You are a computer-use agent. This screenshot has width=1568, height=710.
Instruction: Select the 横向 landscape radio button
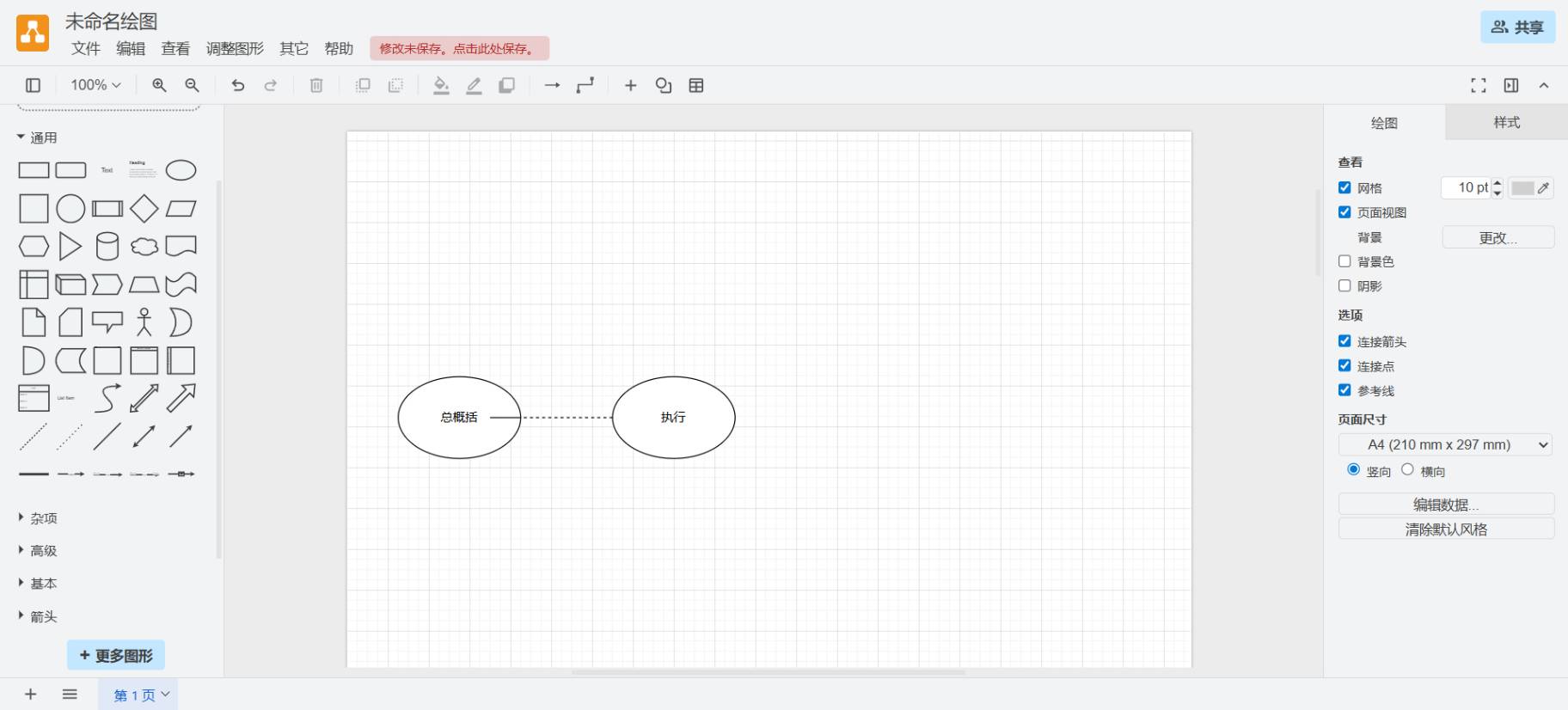pos(1407,469)
